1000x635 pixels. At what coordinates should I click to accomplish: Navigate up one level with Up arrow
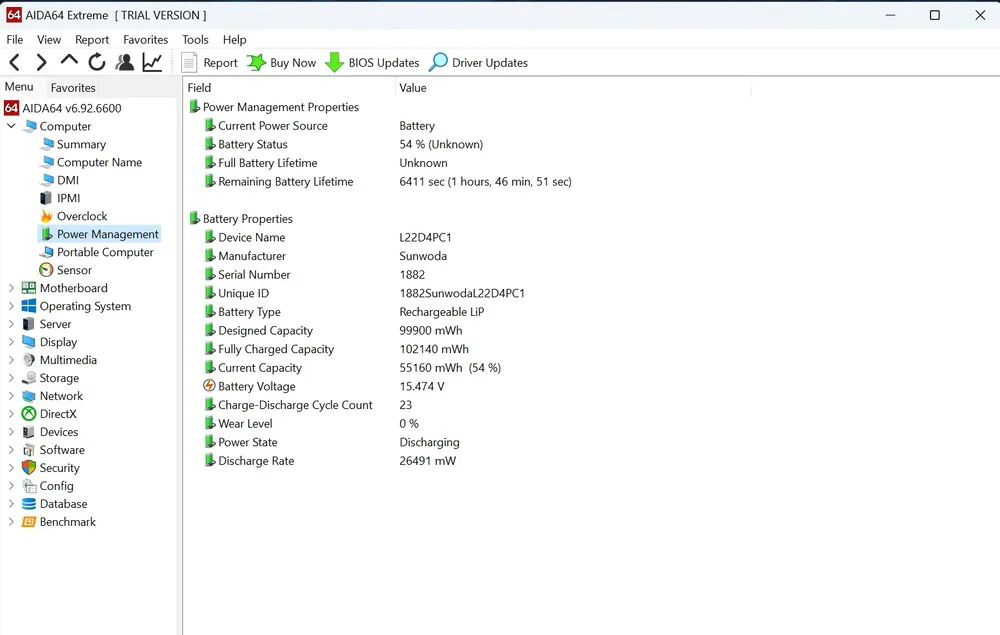click(x=69, y=61)
